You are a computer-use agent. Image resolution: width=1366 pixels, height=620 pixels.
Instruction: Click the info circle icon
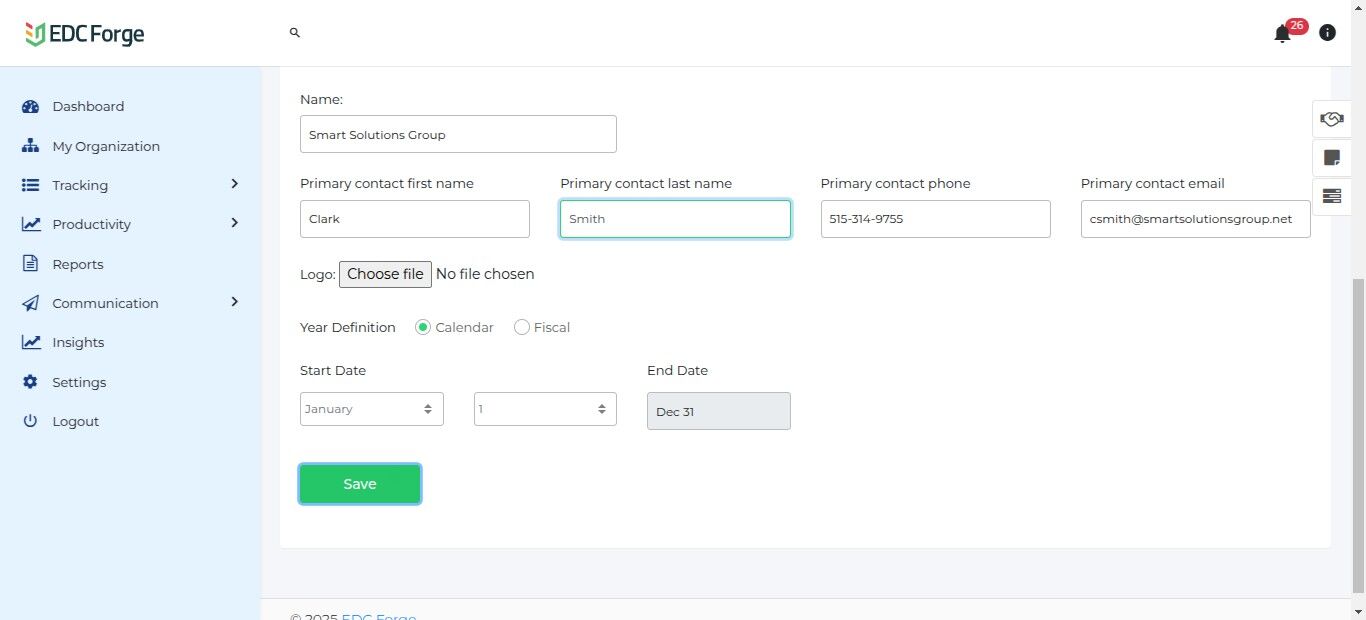1327,33
